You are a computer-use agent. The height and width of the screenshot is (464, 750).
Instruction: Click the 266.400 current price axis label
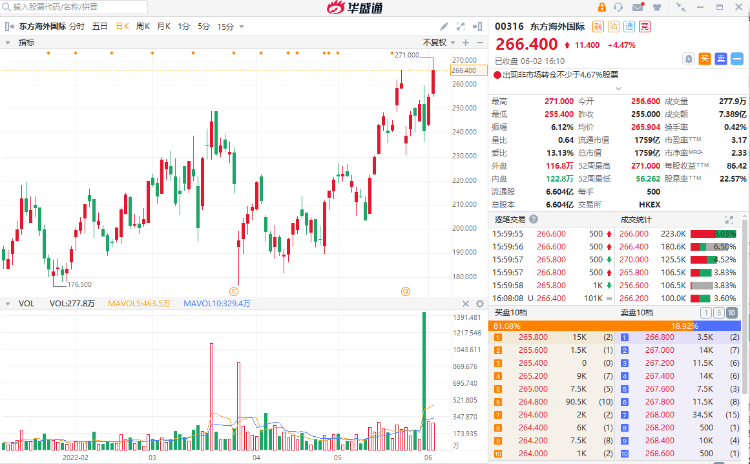click(x=469, y=70)
